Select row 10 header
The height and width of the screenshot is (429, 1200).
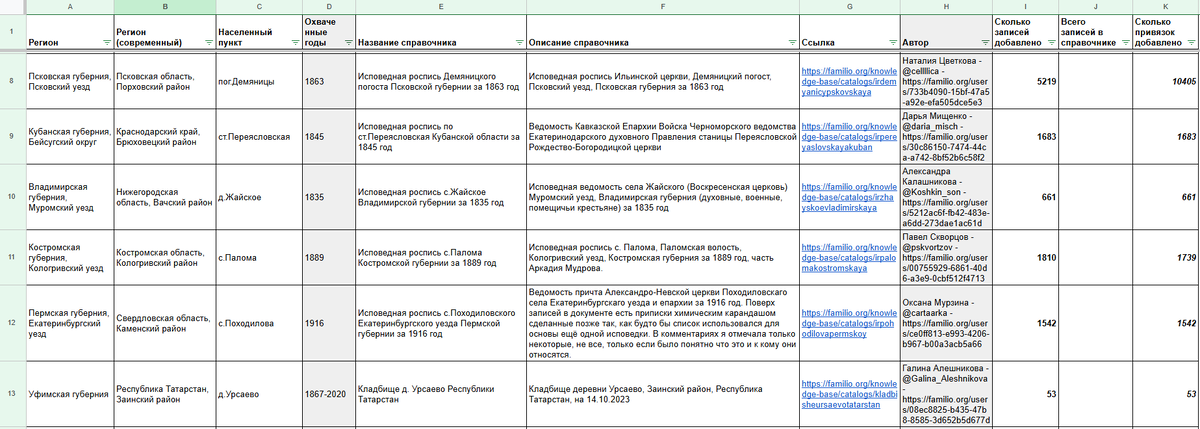click(x=12, y=197)
